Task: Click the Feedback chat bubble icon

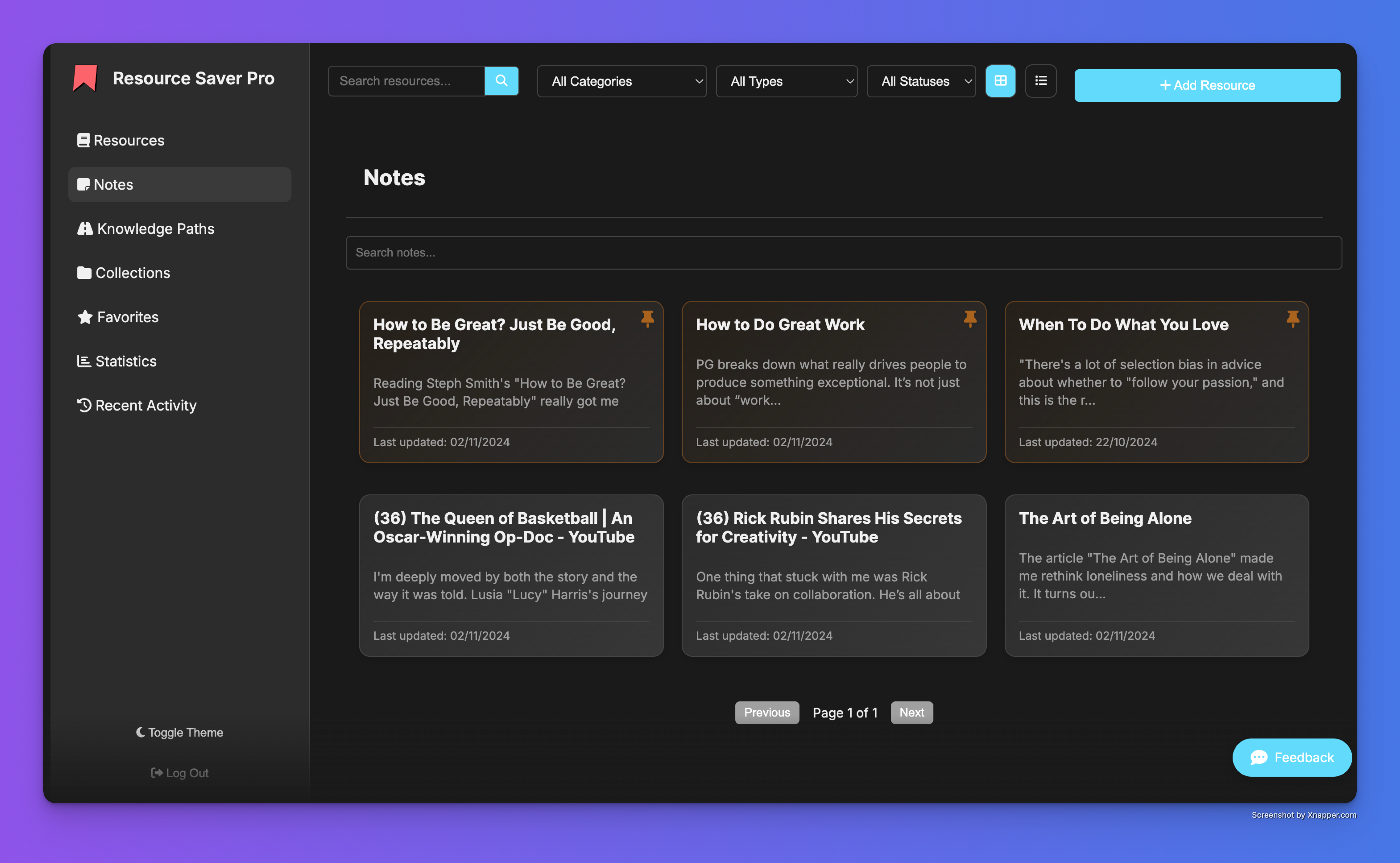Action: 1259,757
